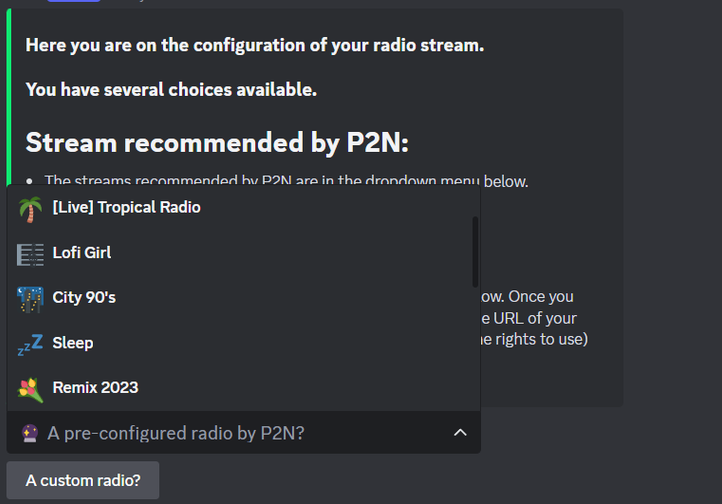Click the 'Stream recommended by P2N:' heading

(x=217, y=142)
